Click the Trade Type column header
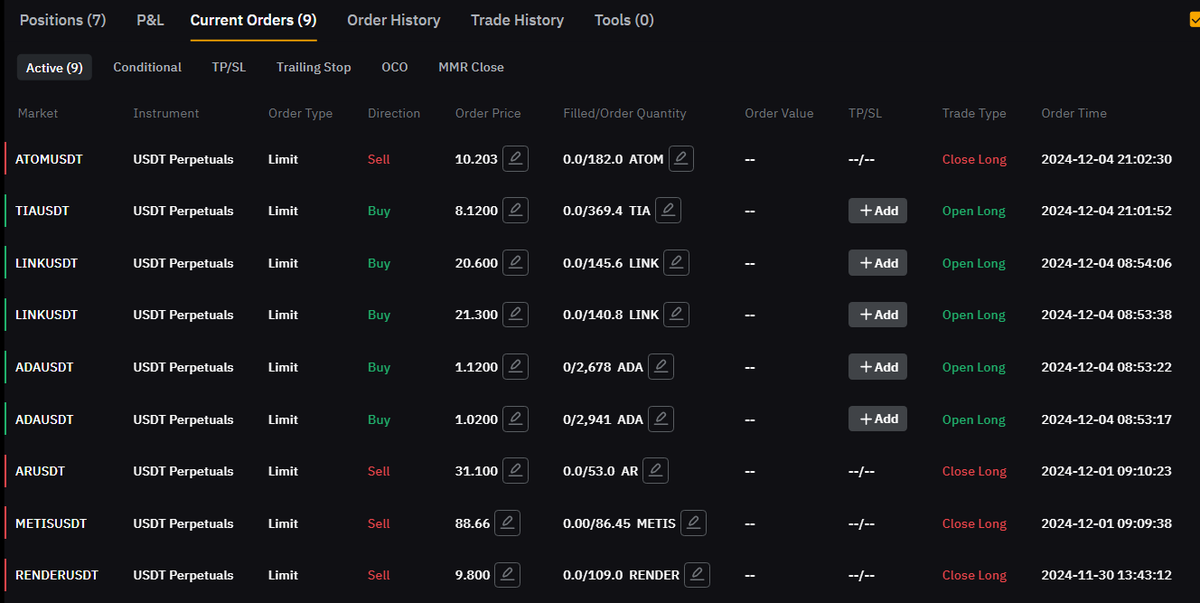Image resolution: width=1200 pixels, height=603 pixels. click(974, 113)
